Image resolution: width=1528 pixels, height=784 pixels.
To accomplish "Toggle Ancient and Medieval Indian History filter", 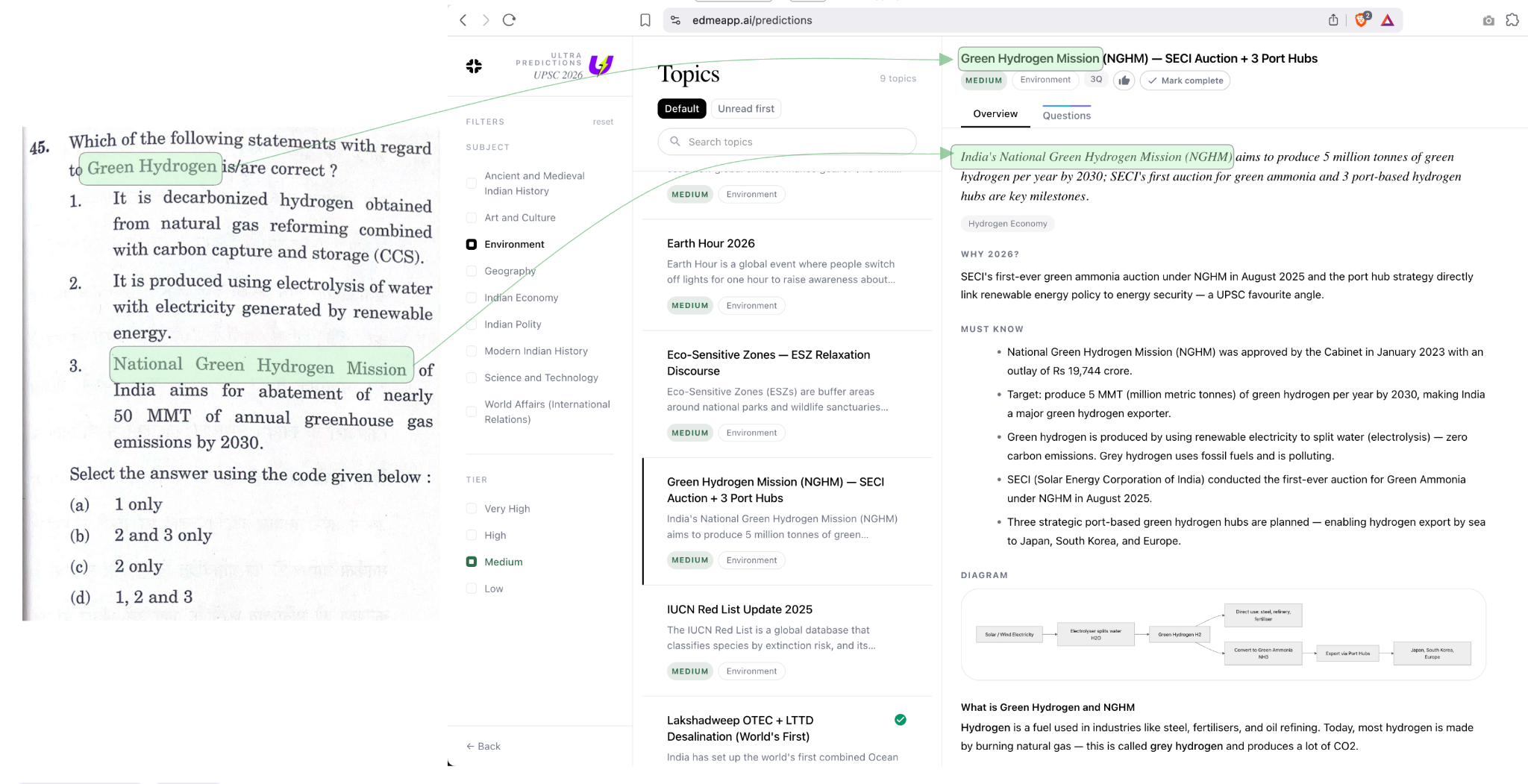I will pos(472,184).
